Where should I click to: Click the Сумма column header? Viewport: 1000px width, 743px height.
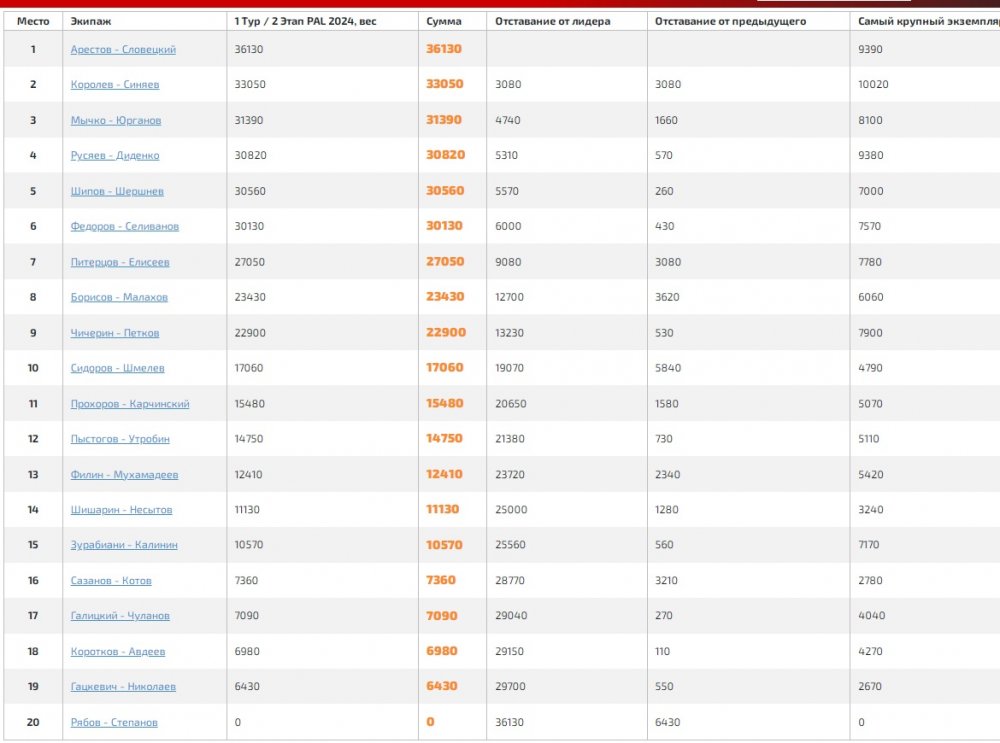443,21
